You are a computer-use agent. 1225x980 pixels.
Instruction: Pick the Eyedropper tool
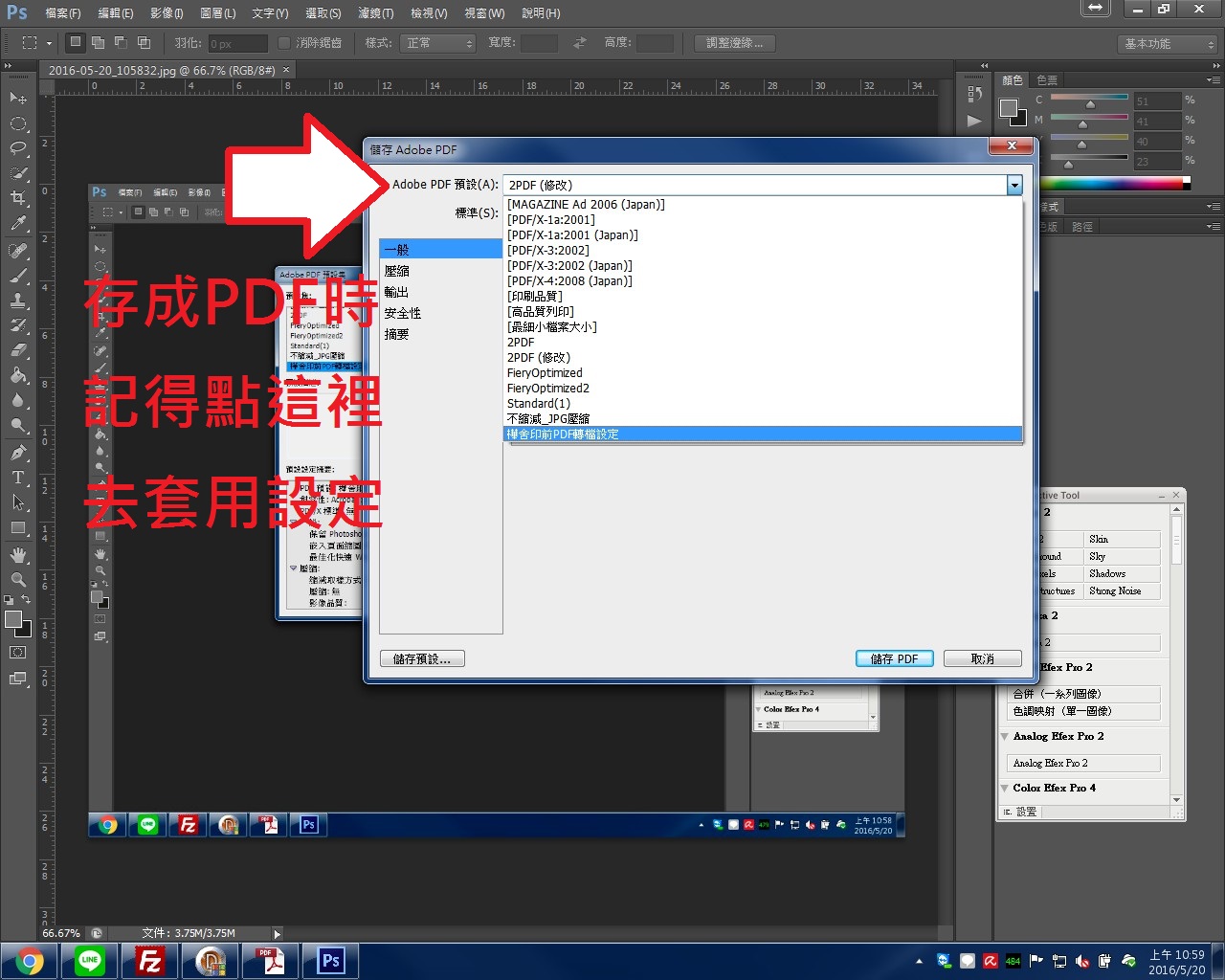18,223
